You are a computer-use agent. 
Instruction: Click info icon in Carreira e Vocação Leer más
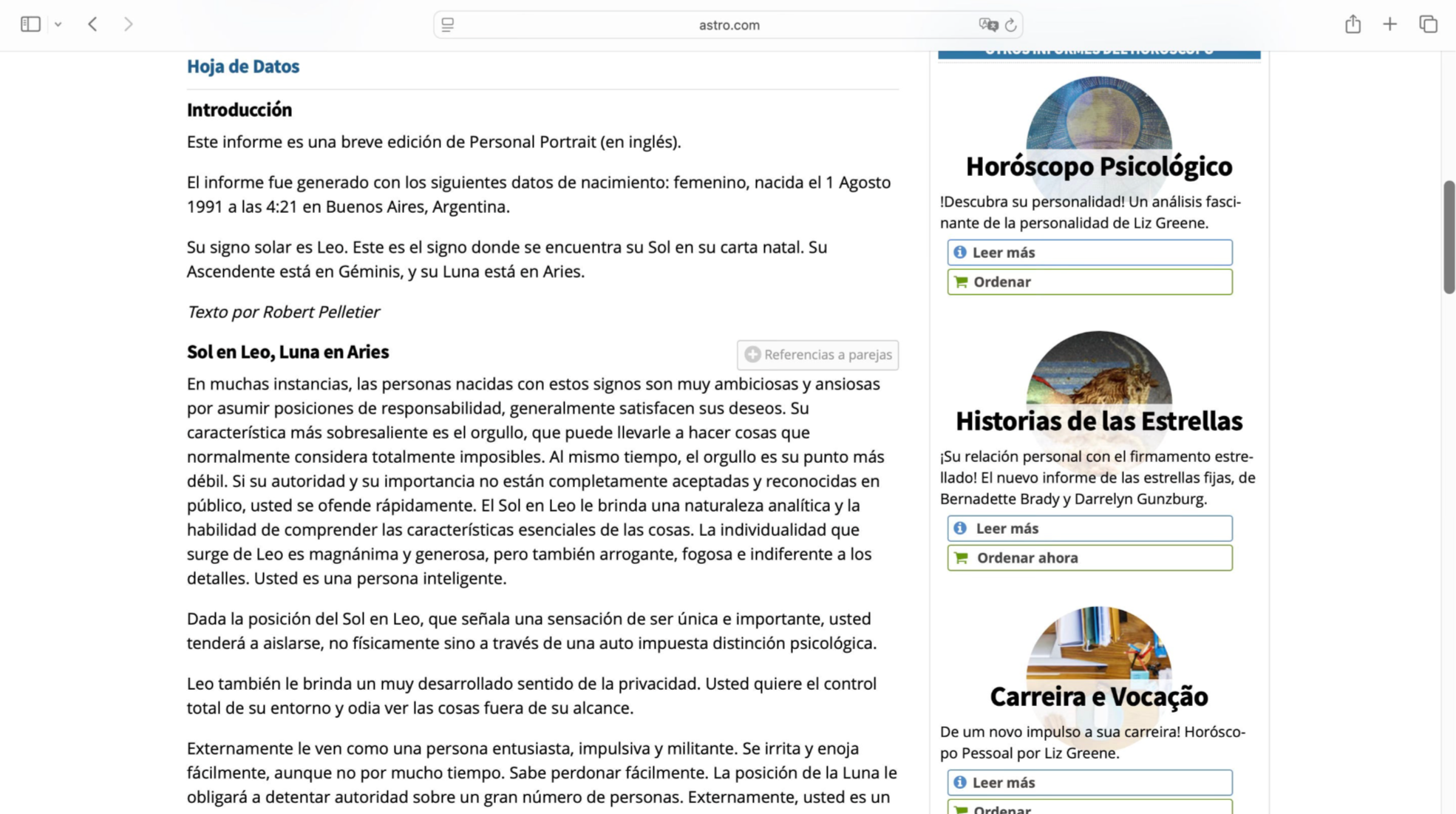959,782
